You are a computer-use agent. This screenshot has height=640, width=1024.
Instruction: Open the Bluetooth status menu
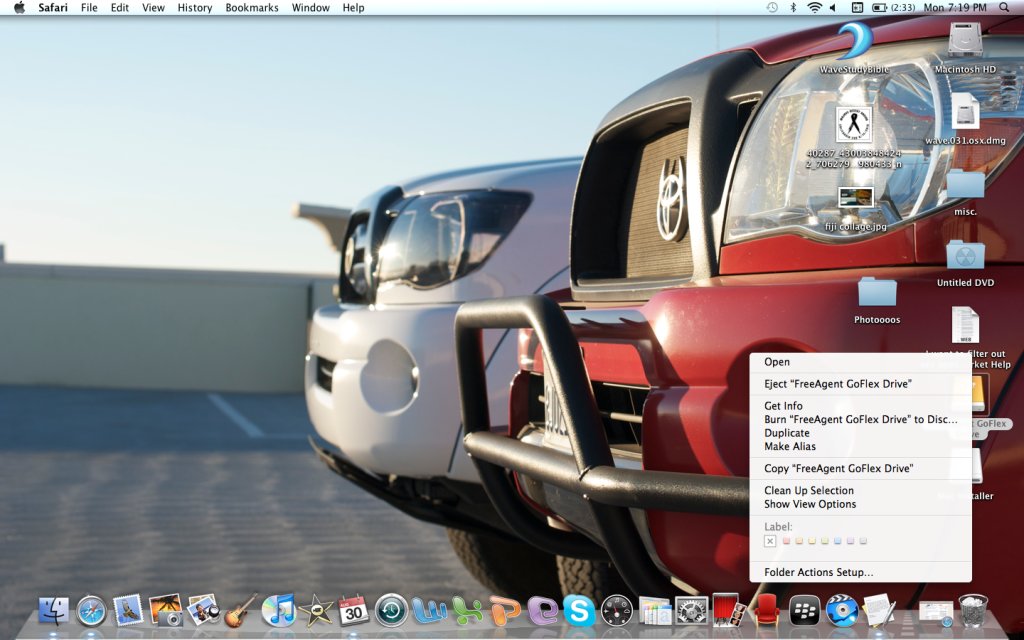pyautogui.click(x=793, y=7)
